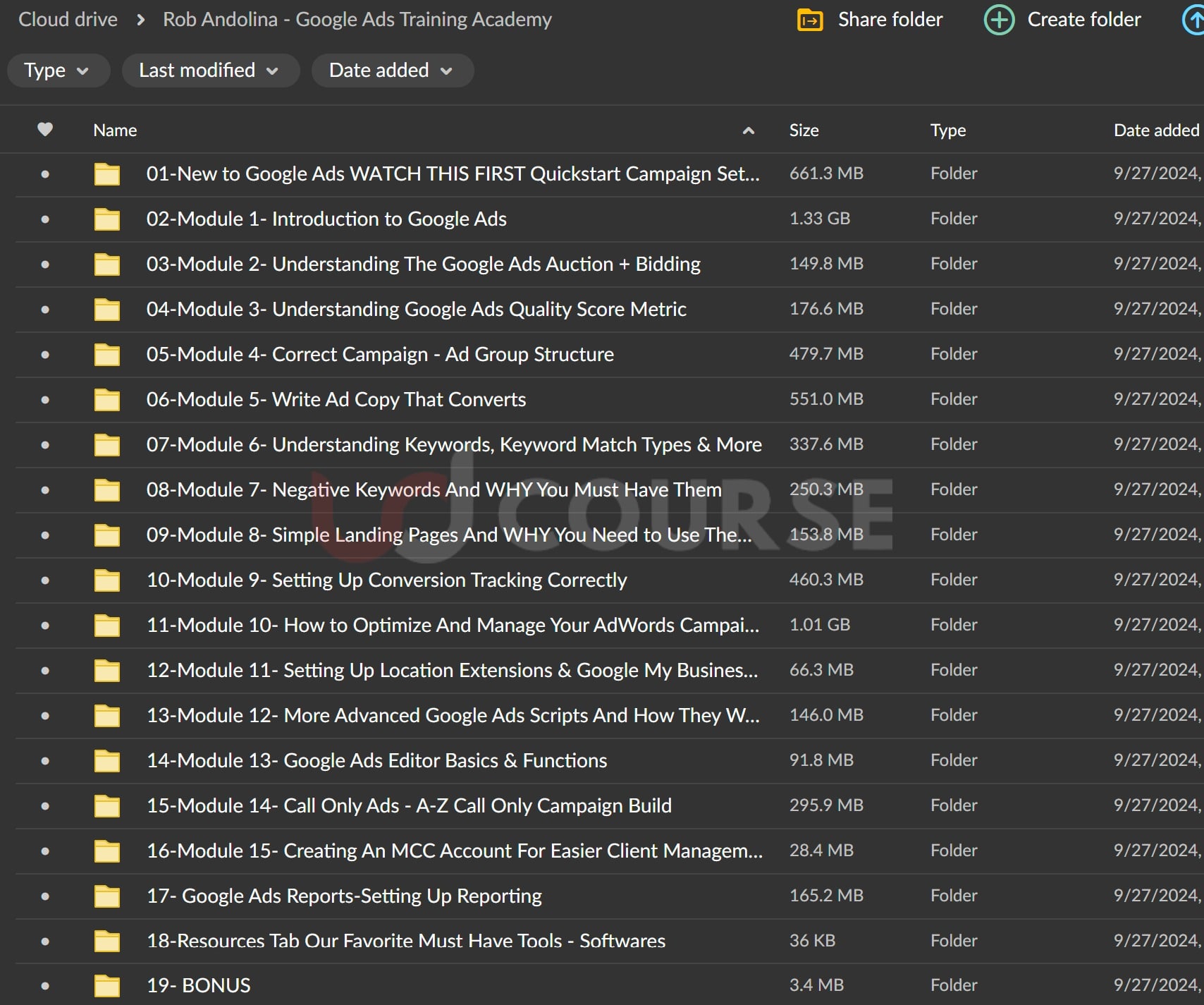1204x1005 pixels.
Task: Click the name sort direction arrow
Action: point(749,130)
